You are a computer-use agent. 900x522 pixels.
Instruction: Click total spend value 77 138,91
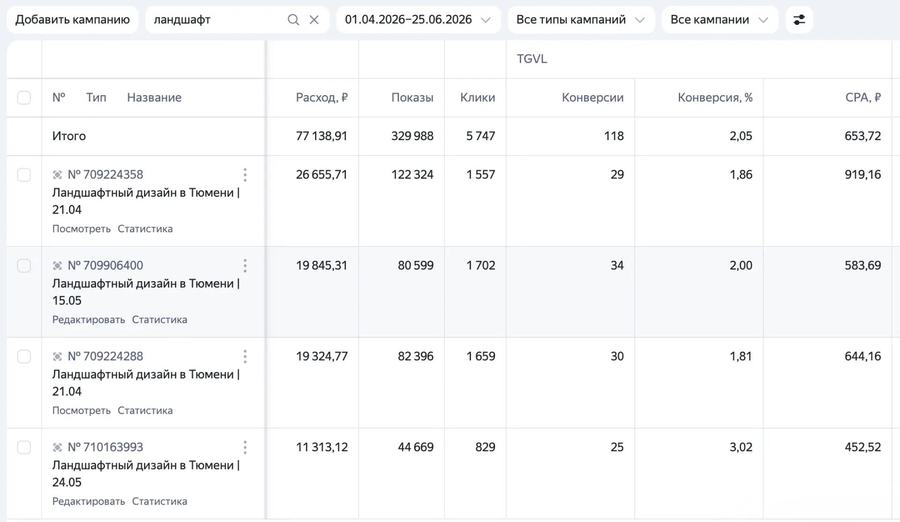(321, 136)
